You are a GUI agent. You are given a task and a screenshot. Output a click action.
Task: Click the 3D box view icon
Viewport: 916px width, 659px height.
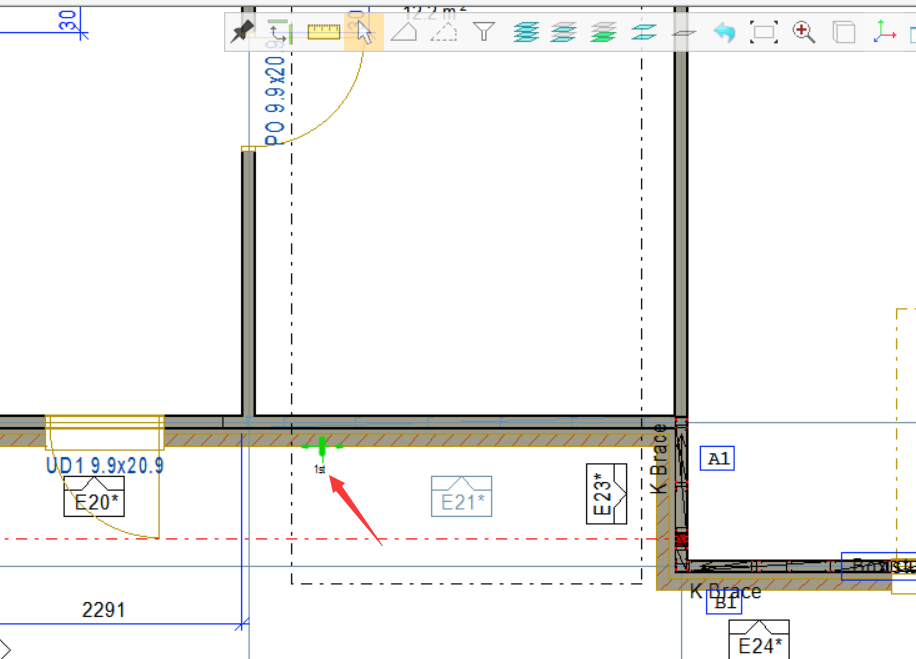pyautogui.click(x=844, y=32)
